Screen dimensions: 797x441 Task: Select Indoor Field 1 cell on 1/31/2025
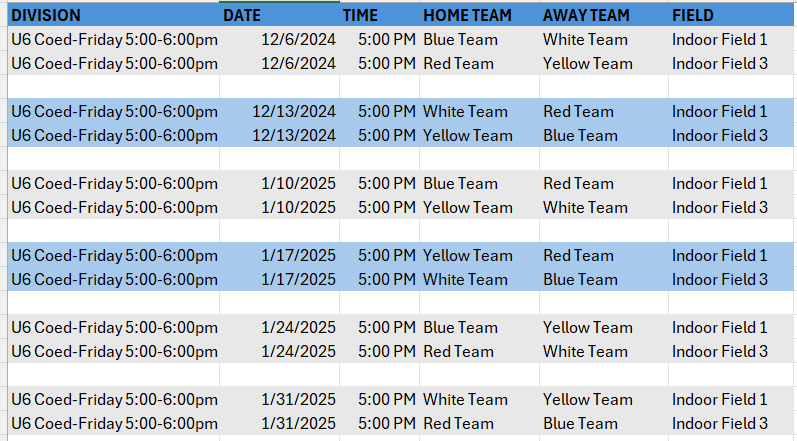pyautogui.click(x=732, y=399)
